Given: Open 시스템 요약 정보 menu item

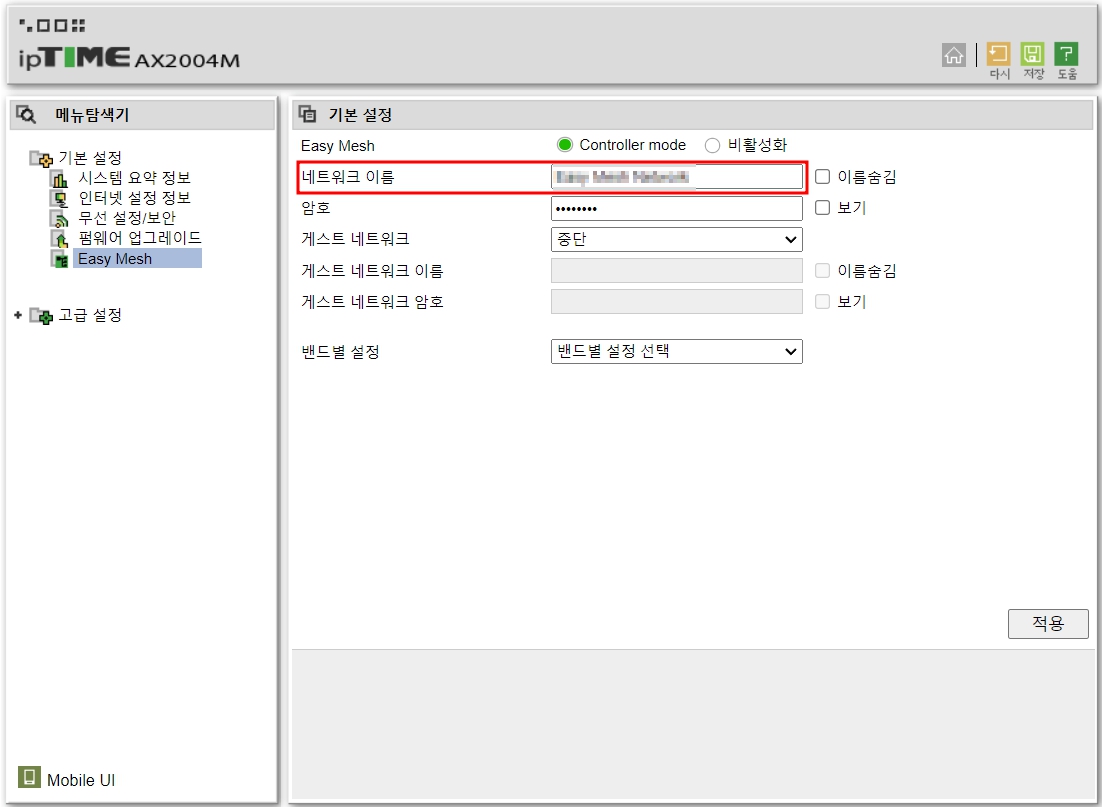Looking at the screenshot, I should tap(134, 178).
